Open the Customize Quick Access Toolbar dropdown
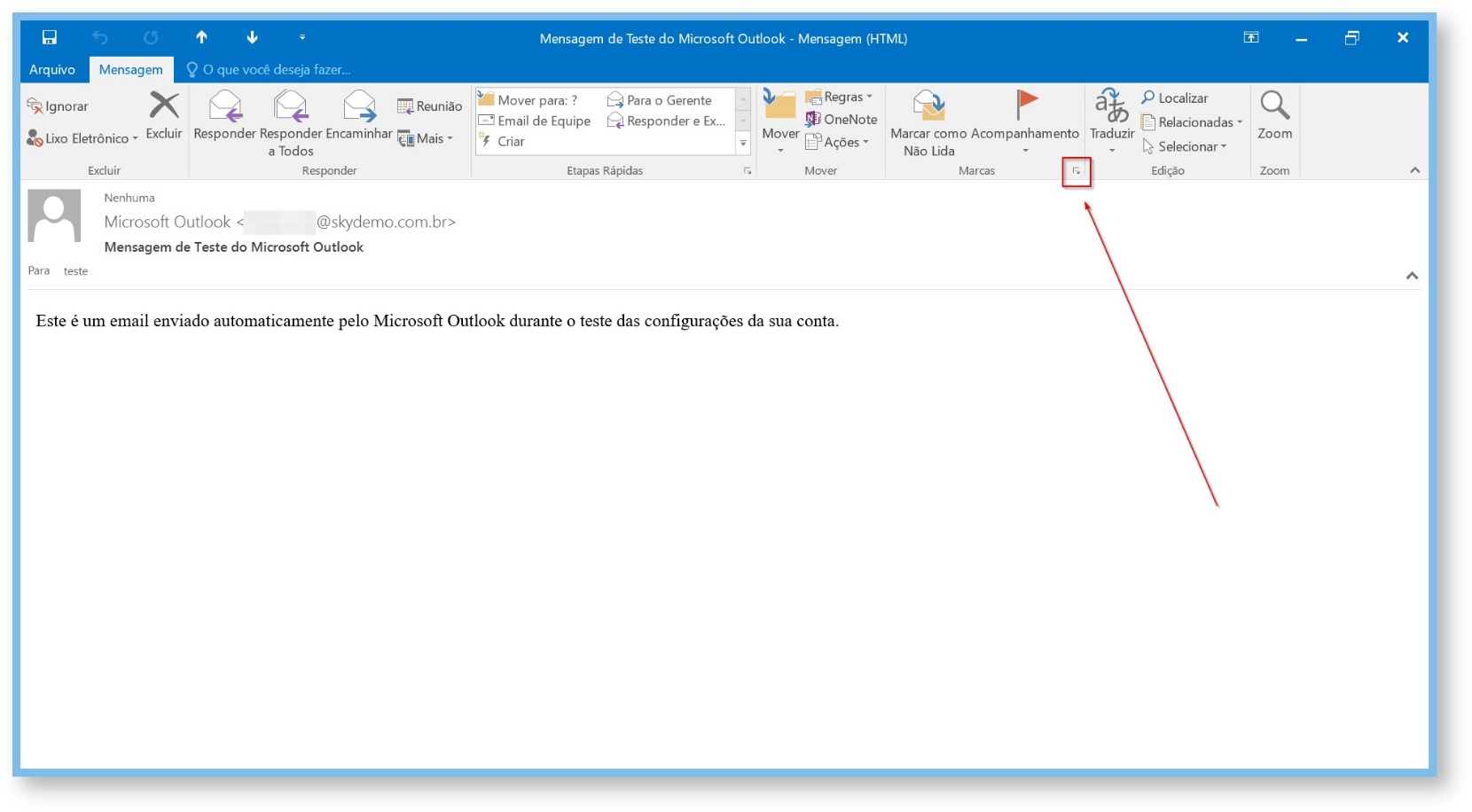 coord(302,37)
